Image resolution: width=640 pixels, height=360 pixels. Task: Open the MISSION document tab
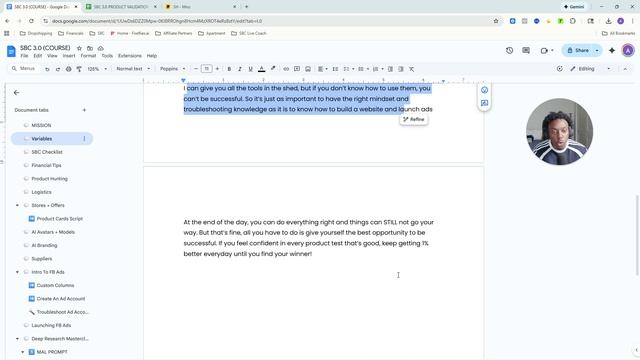[41, 125]
